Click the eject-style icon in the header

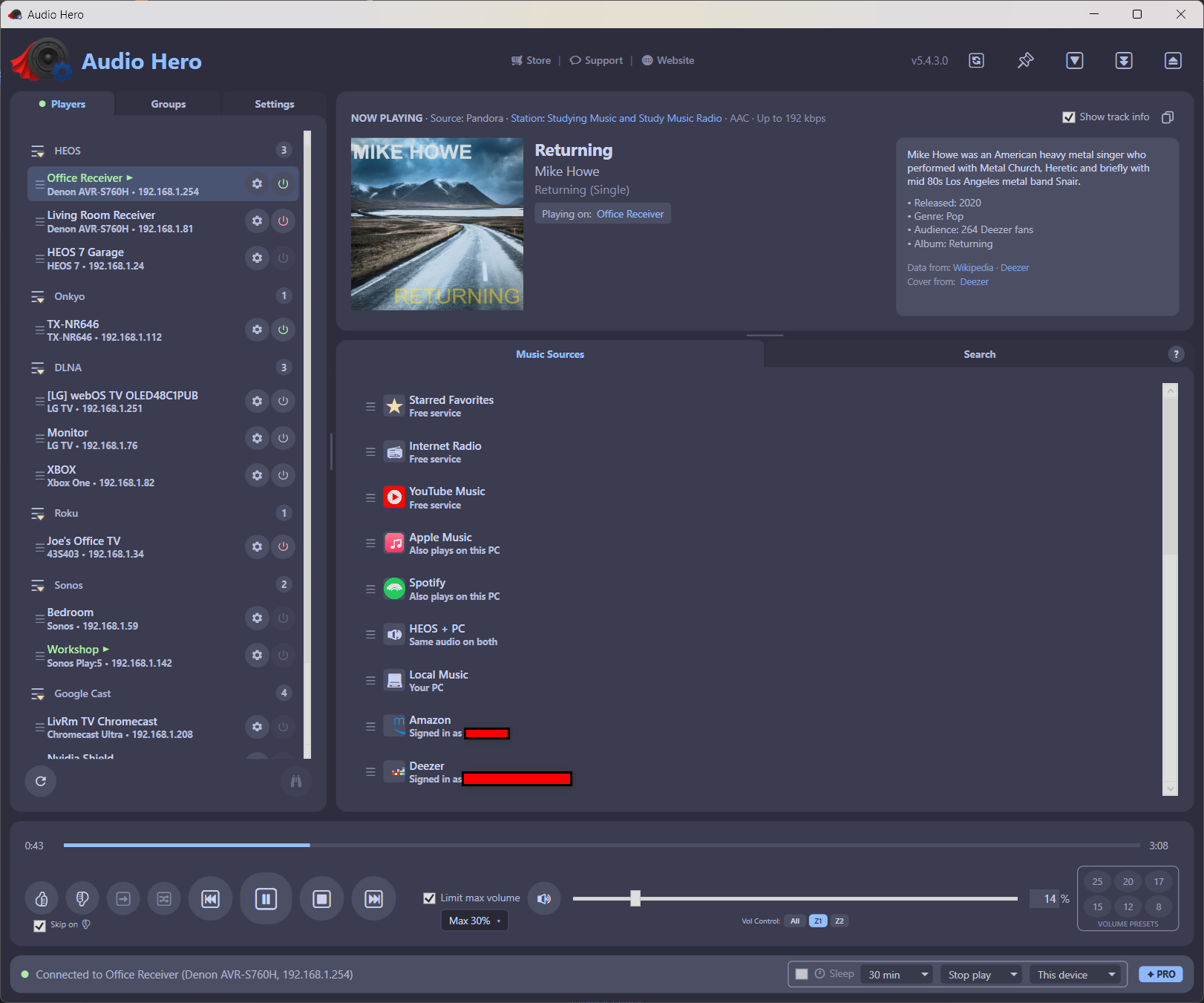tap(1173, 61)
